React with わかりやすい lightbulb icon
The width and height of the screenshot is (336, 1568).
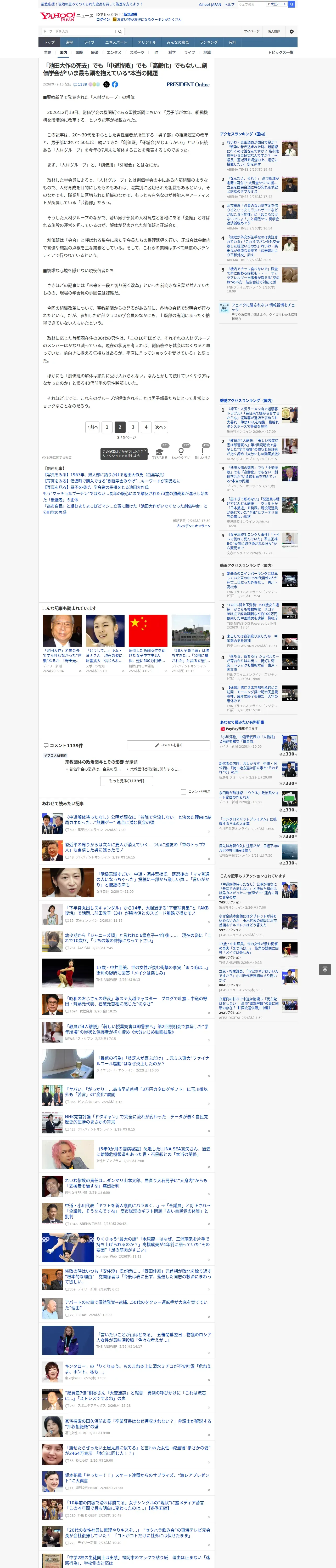(x=181, y=452)
